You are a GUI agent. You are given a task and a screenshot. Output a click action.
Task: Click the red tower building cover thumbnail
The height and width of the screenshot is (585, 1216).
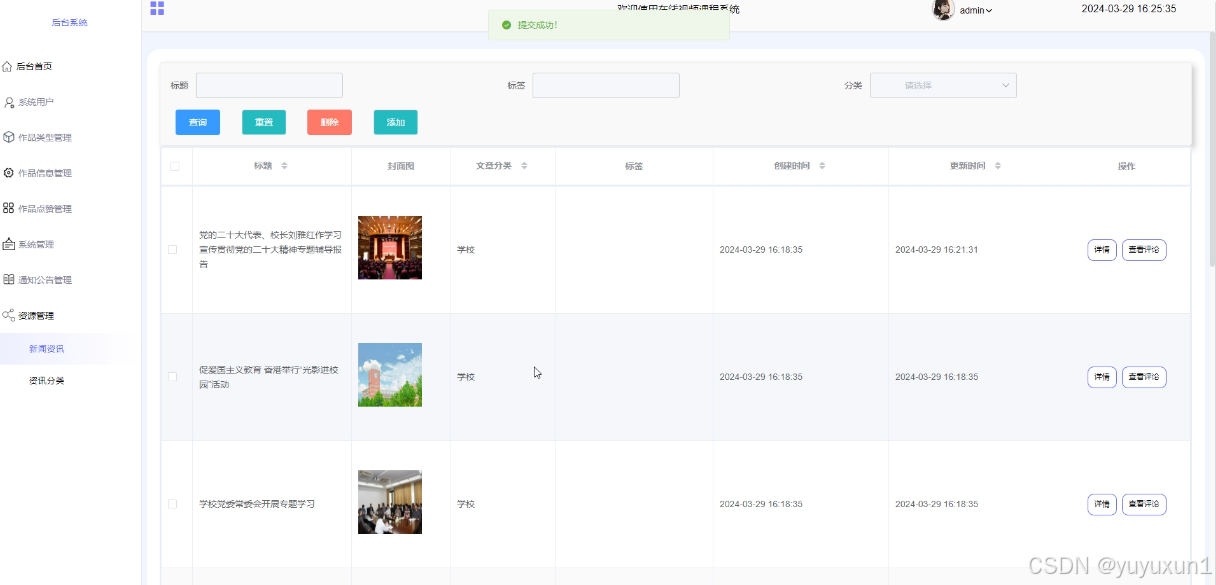(390, 375)
